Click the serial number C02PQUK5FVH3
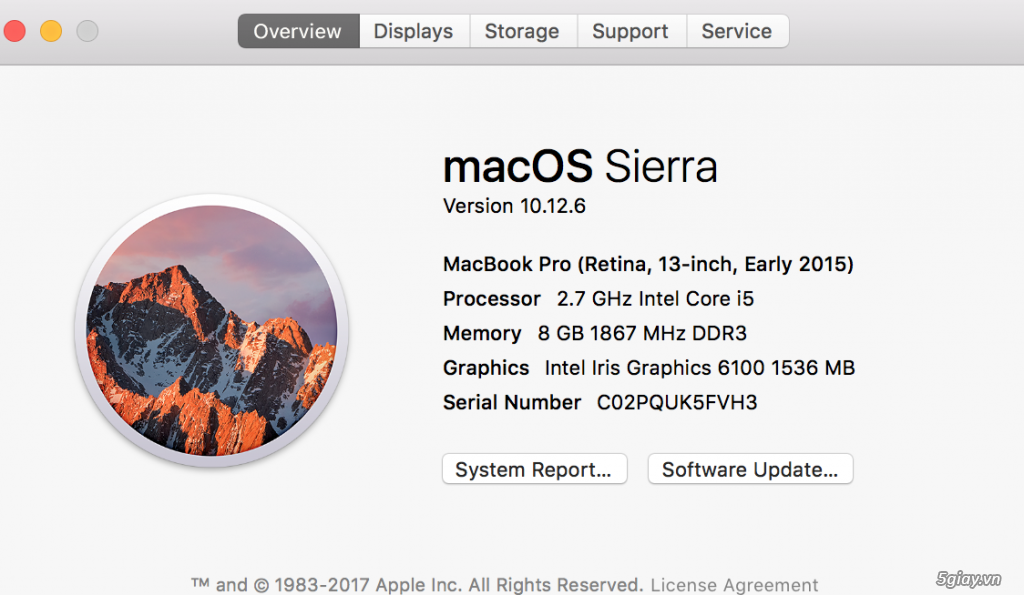Viewport: 1024px width, 595px height. (x=676, y=402)
